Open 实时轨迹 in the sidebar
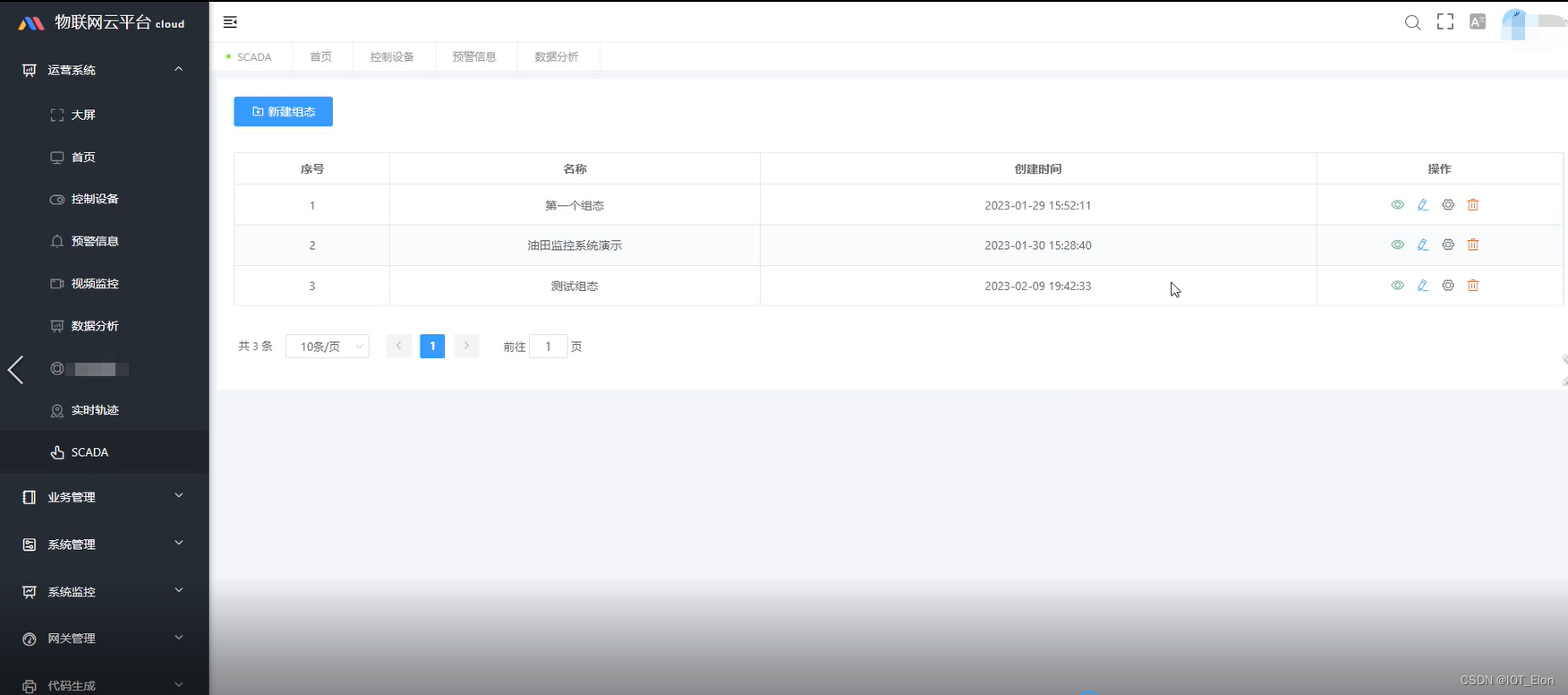The height and width of the screenshot is (695, 1568). click(x=105, y=410)
